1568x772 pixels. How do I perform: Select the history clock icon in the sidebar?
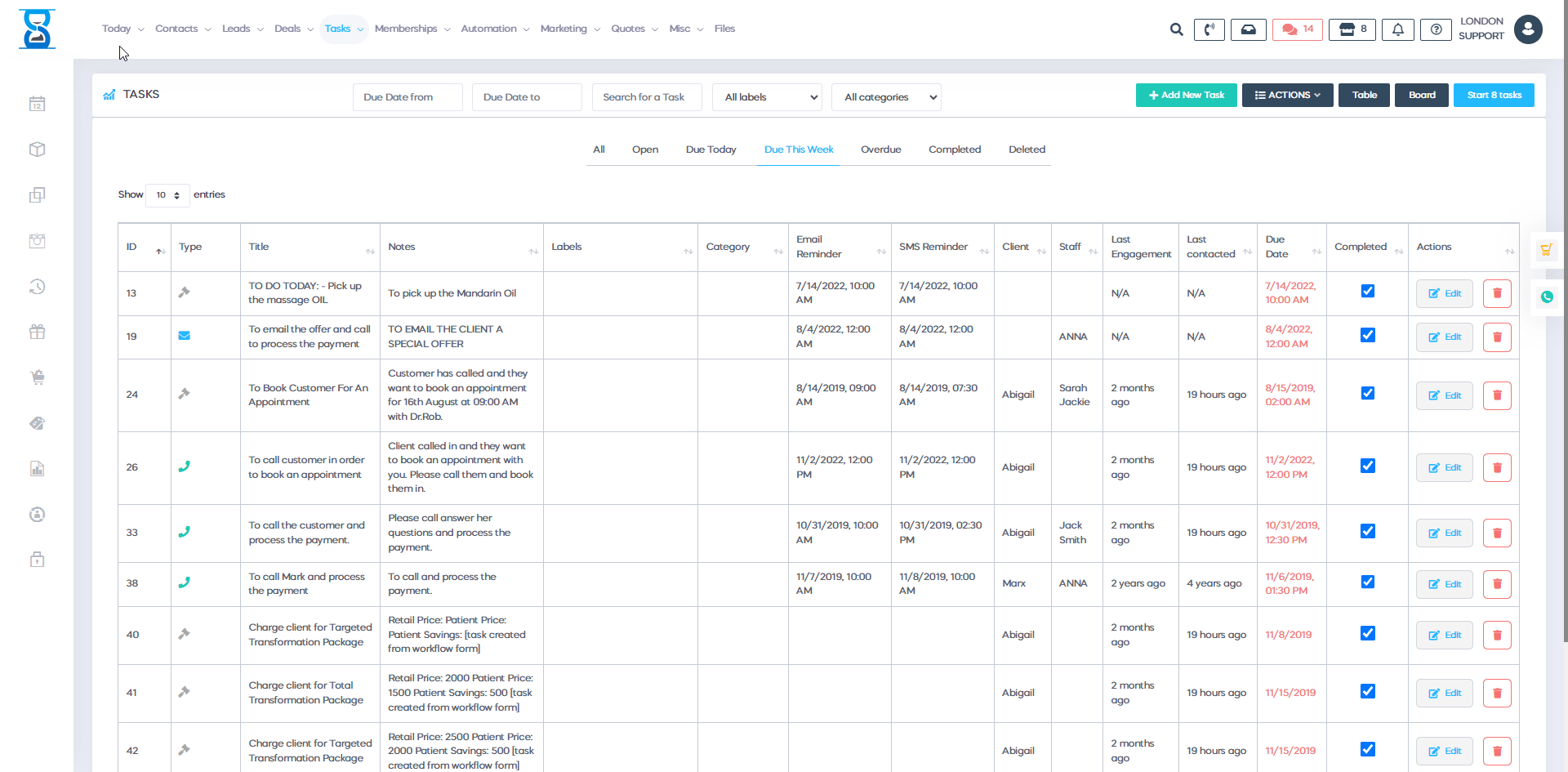pyautogui.click(x=37, y=287)
